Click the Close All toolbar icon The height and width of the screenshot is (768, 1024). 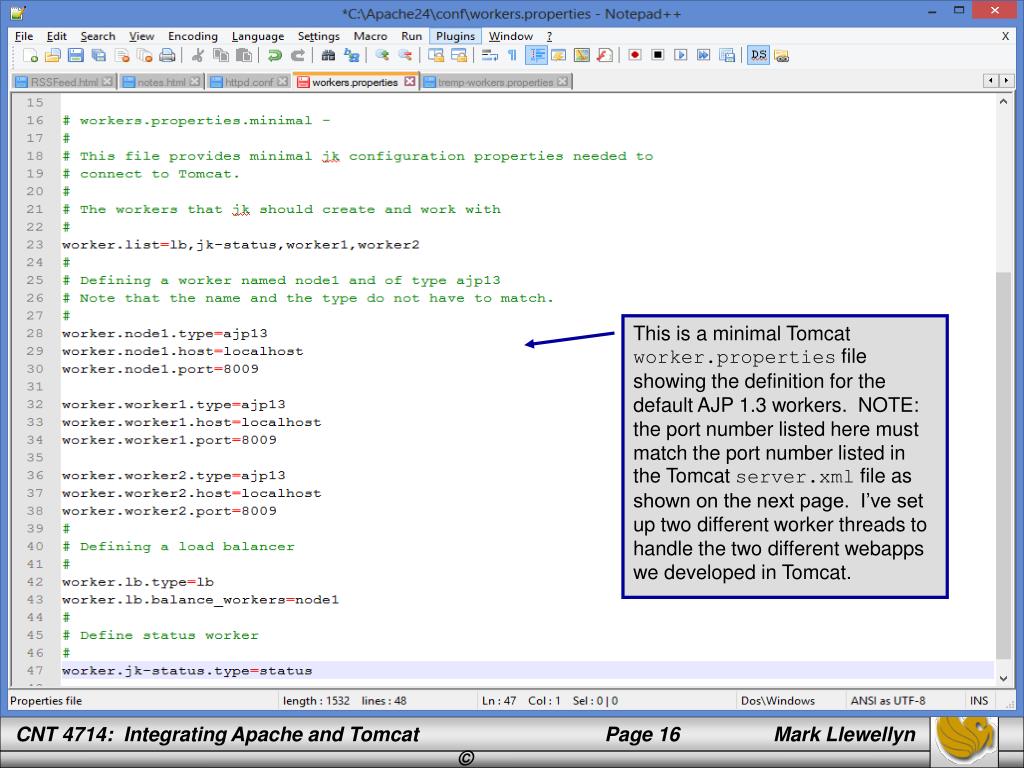pos(144,56)
